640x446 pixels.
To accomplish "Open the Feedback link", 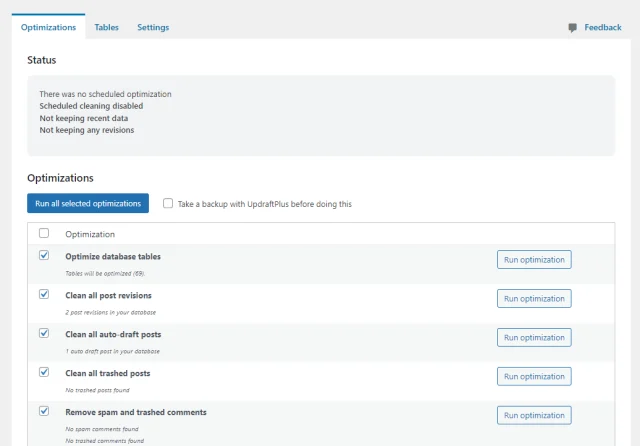I will tap(602, 28).
